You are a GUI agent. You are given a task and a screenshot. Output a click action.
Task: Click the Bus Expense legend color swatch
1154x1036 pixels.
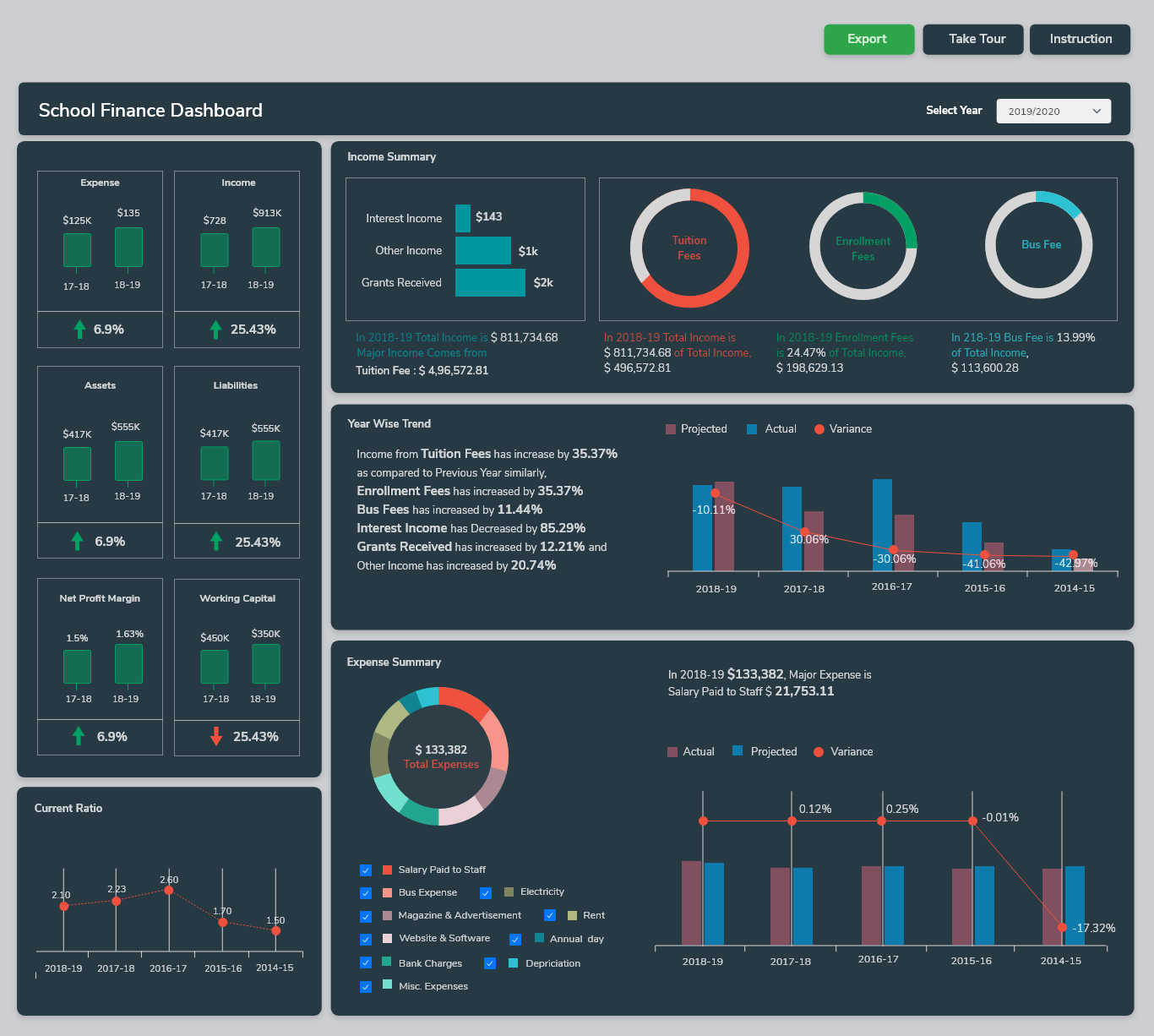click(x=387, y=892)
